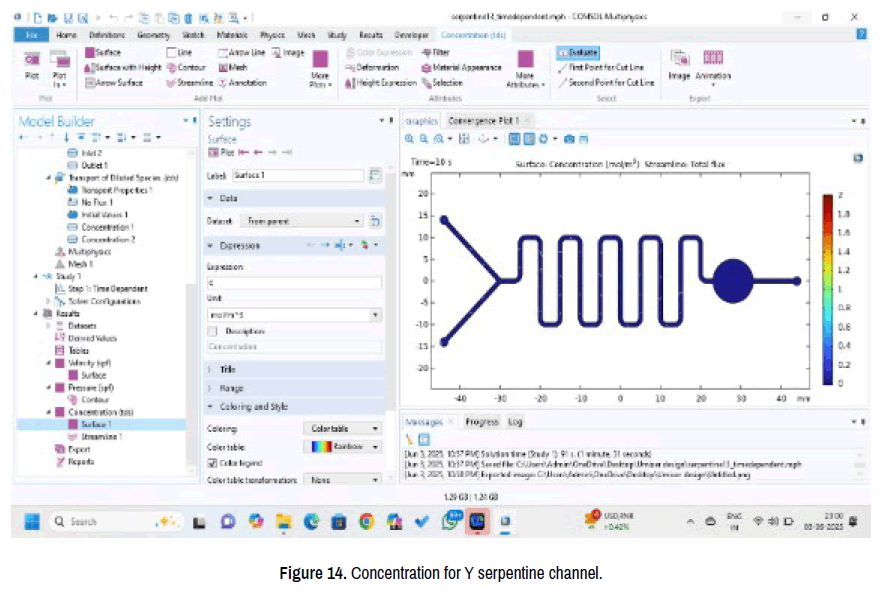This screenshot has height=591, width=885.
Task: Click Zoom In in Graphics toolbar
Action: [410, 138]
